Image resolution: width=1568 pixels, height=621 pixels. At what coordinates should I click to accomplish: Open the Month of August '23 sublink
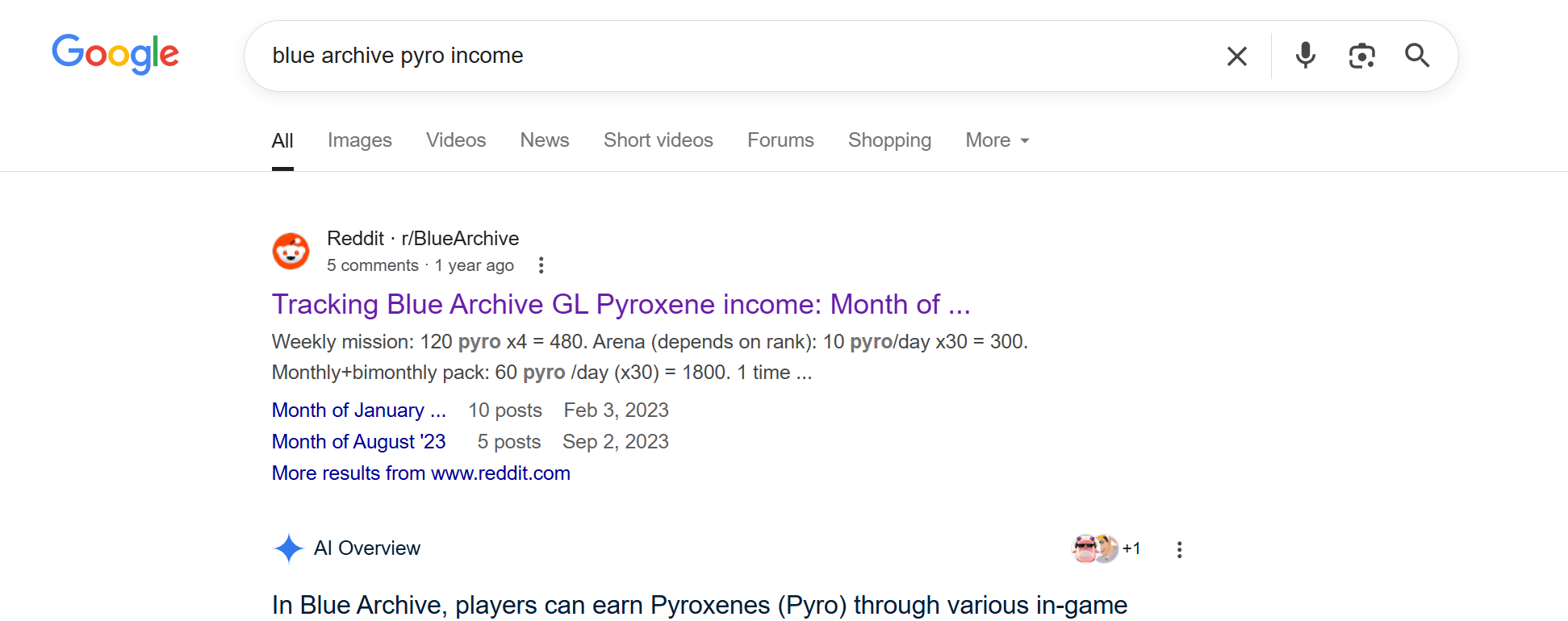(x=358, y=442)
